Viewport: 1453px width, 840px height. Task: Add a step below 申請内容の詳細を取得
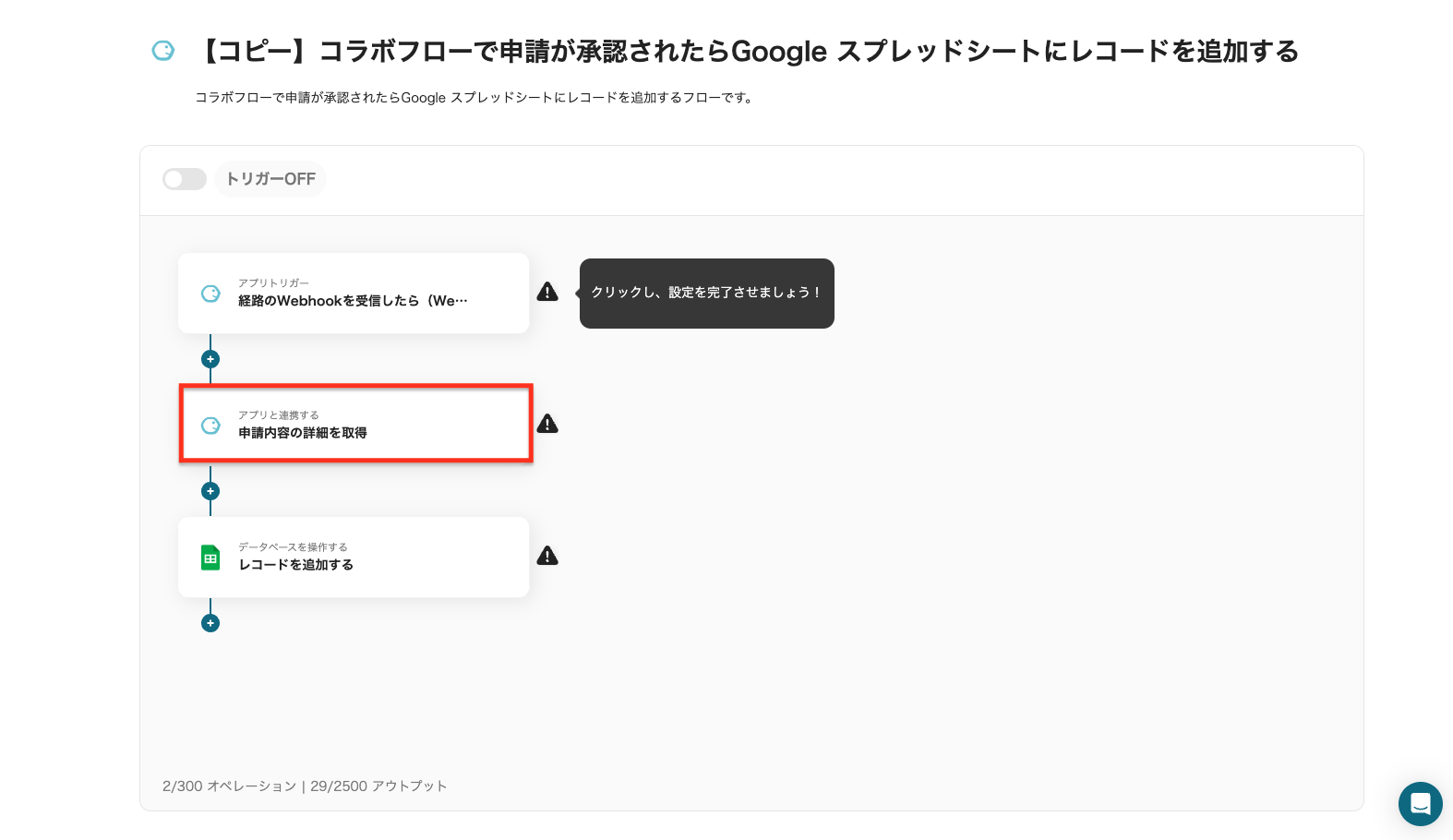click(x=210, y=491)
